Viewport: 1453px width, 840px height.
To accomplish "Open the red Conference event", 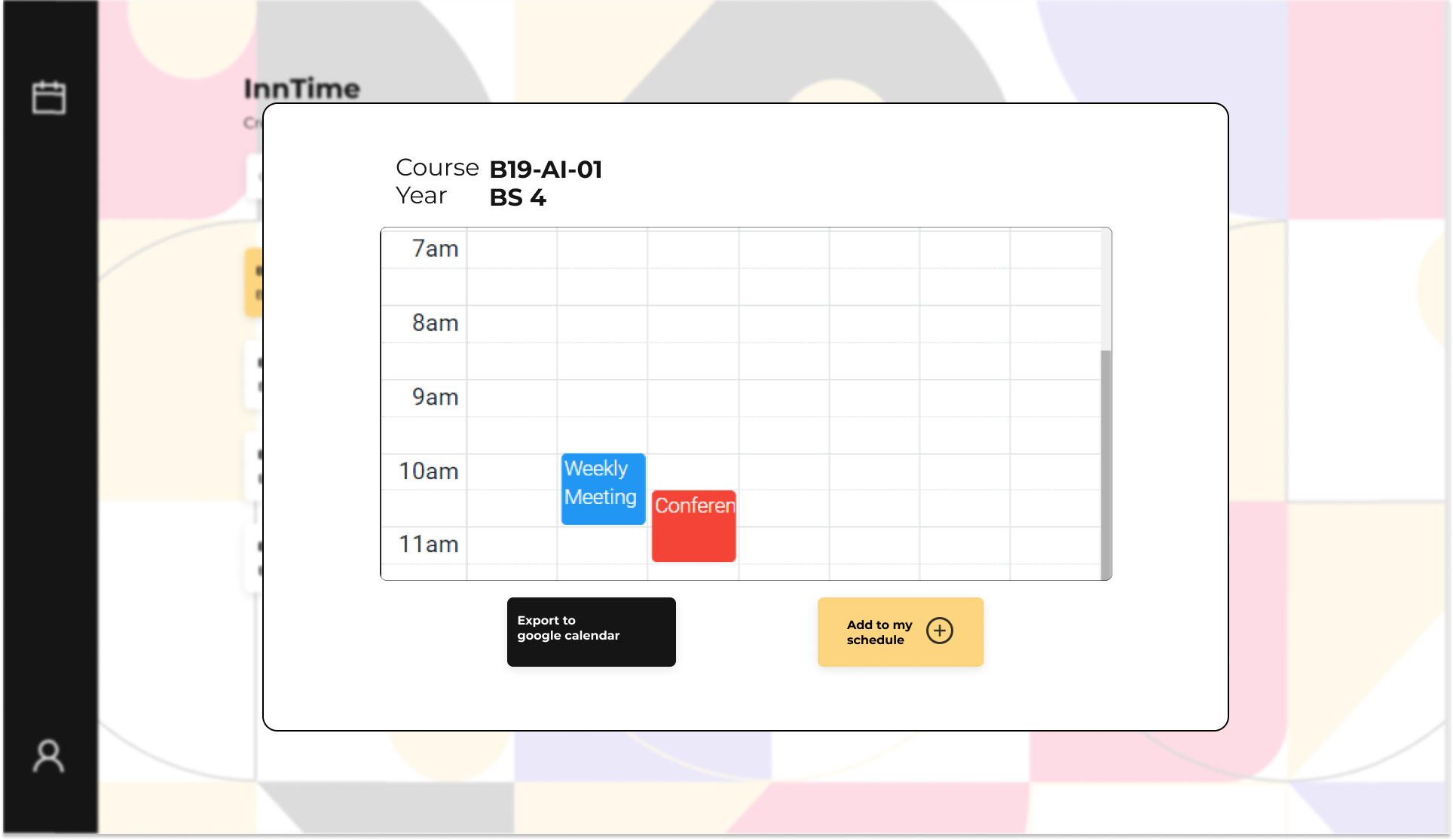I will [693, 526].
